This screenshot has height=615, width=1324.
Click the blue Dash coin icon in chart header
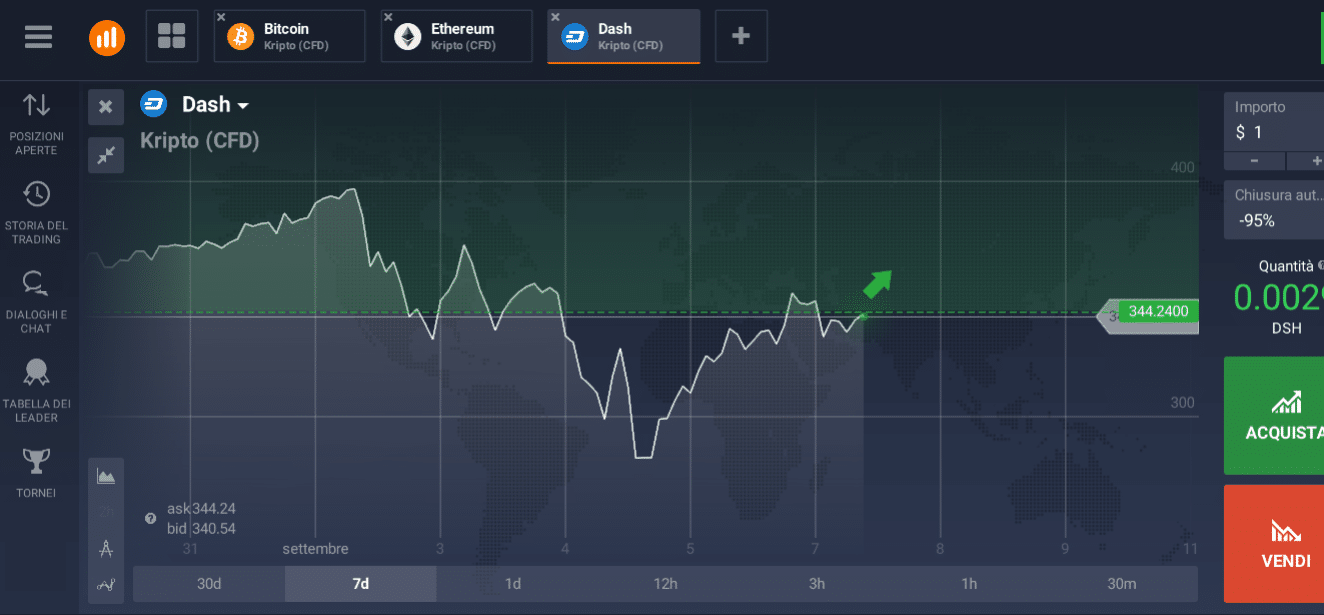tap(154, 104)
